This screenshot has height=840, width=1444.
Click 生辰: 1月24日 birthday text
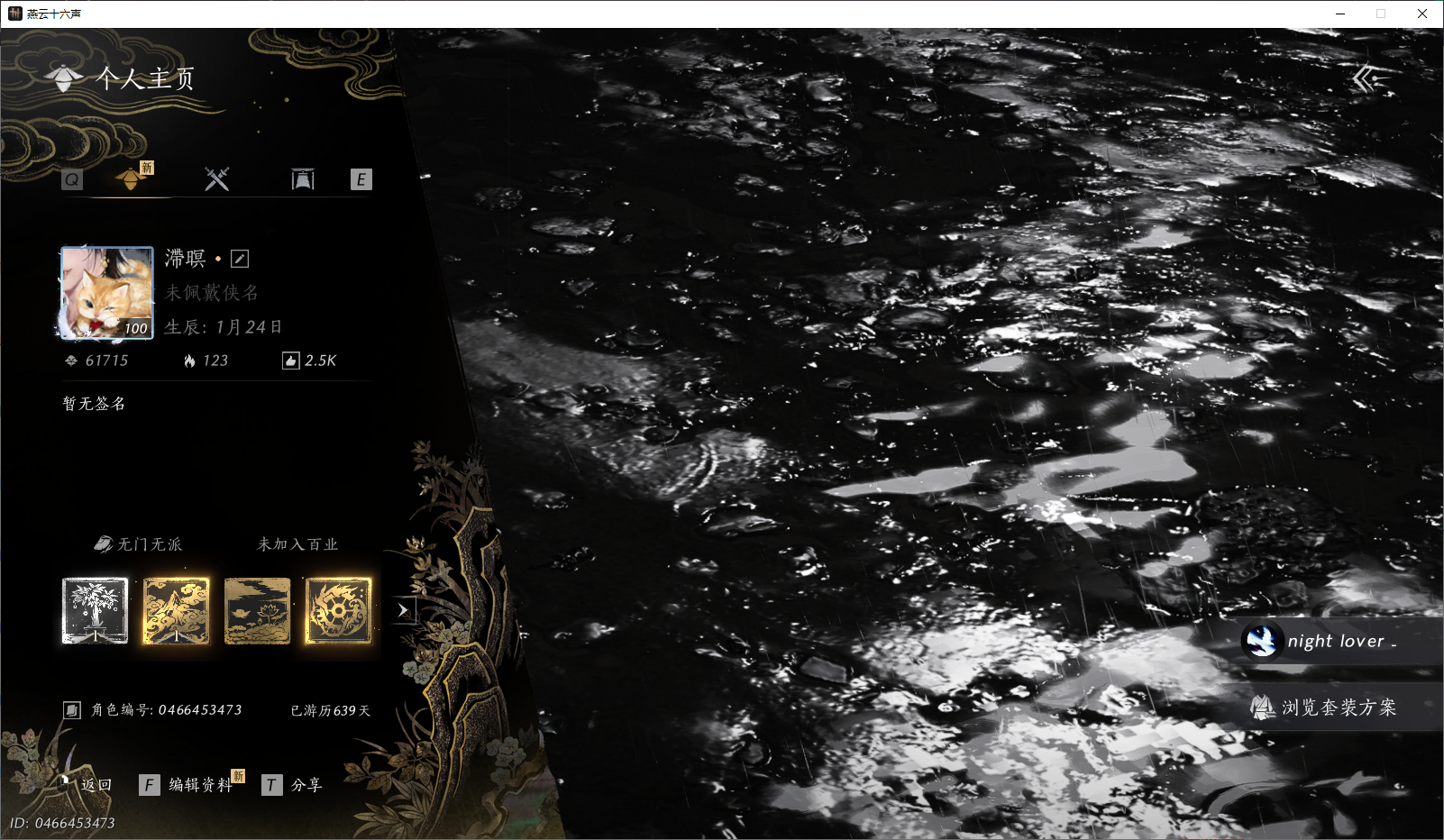tap(224, 327)
